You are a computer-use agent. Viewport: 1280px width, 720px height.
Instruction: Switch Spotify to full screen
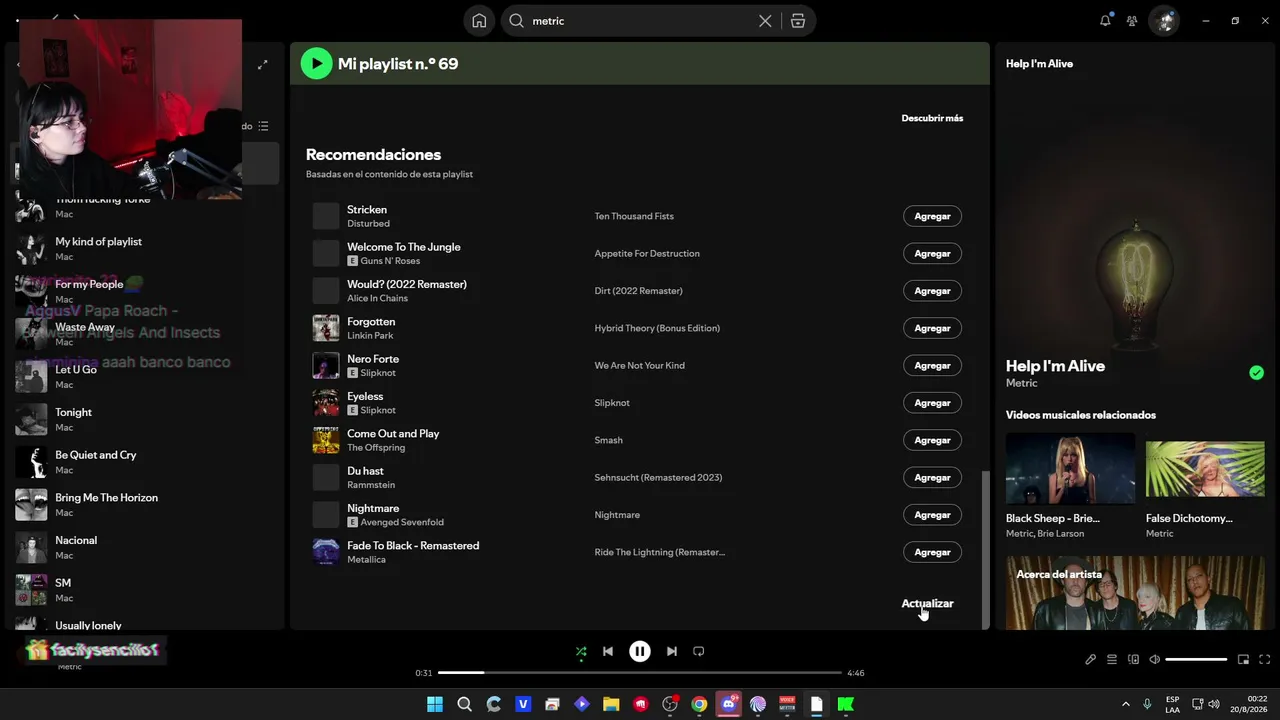(1264, 660)
